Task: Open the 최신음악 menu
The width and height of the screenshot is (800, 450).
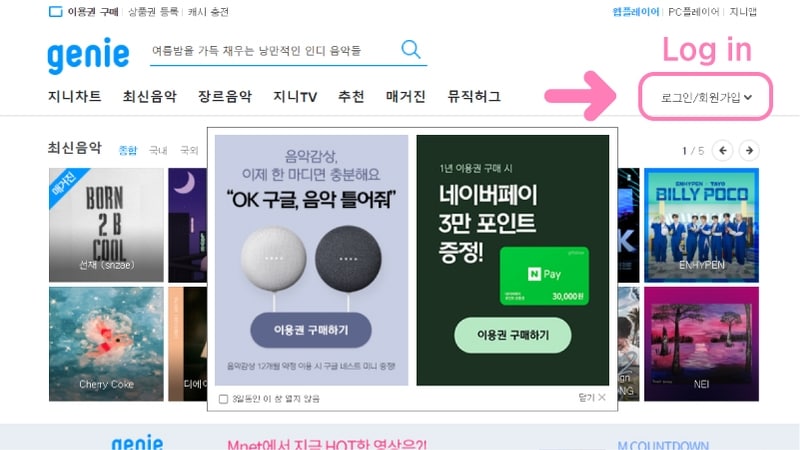Action: [x=149, y=96]
